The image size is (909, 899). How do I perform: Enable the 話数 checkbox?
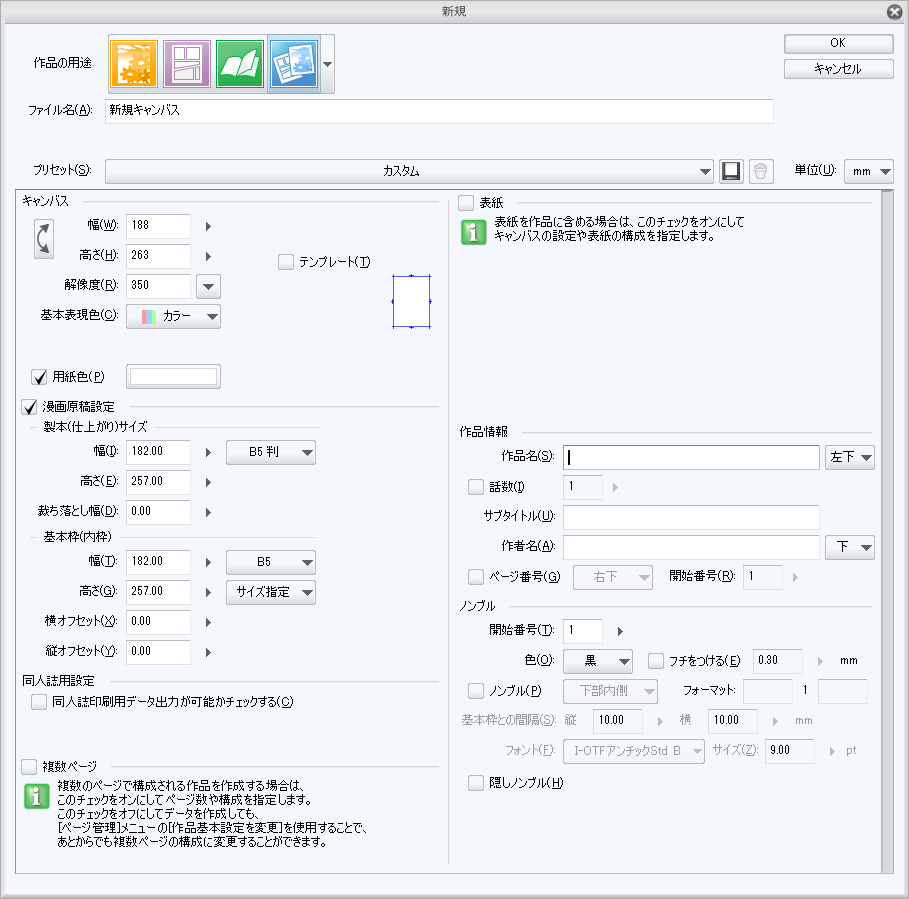pyautogui.click(x=476, y=487)
